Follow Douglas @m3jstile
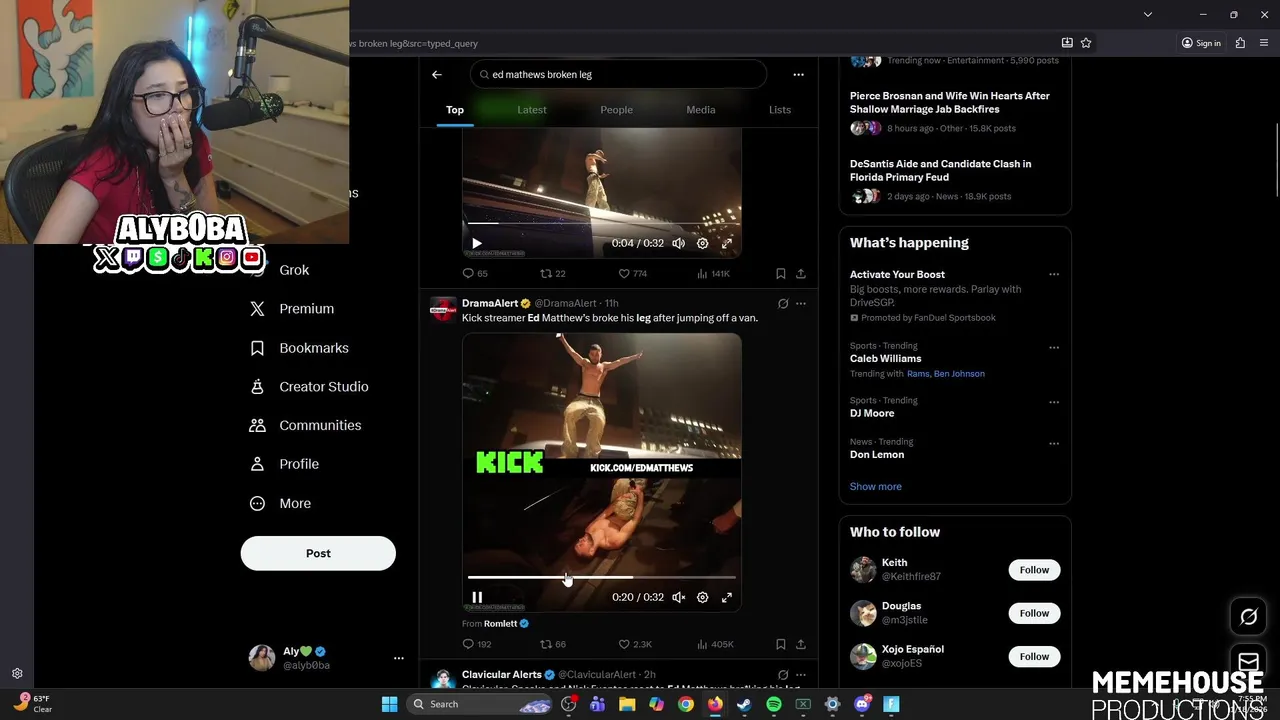Image resolution: width=1280 pixels, height=720 pixels. [1034, 613]
